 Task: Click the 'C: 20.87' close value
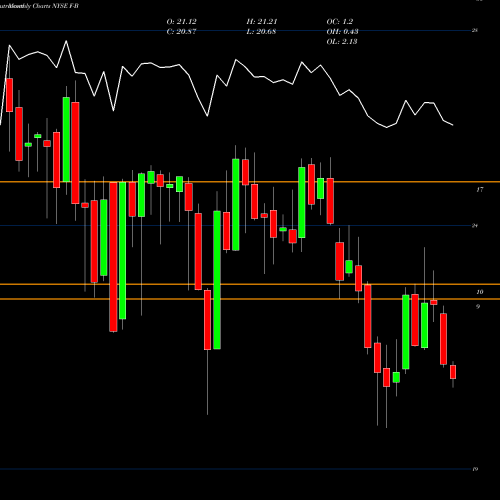pyautogui.click(x=181, y=32)
